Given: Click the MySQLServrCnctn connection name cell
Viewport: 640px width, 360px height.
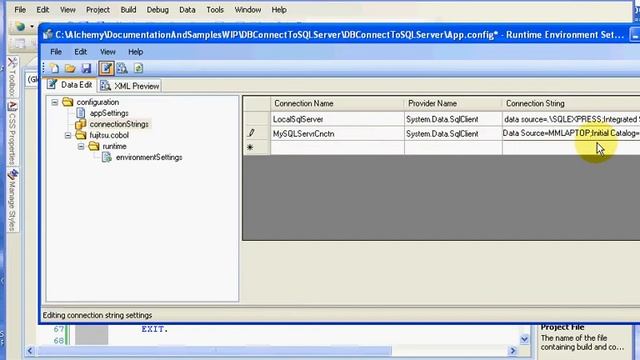Looking at the screenshot, I should (x=337, y=133).
